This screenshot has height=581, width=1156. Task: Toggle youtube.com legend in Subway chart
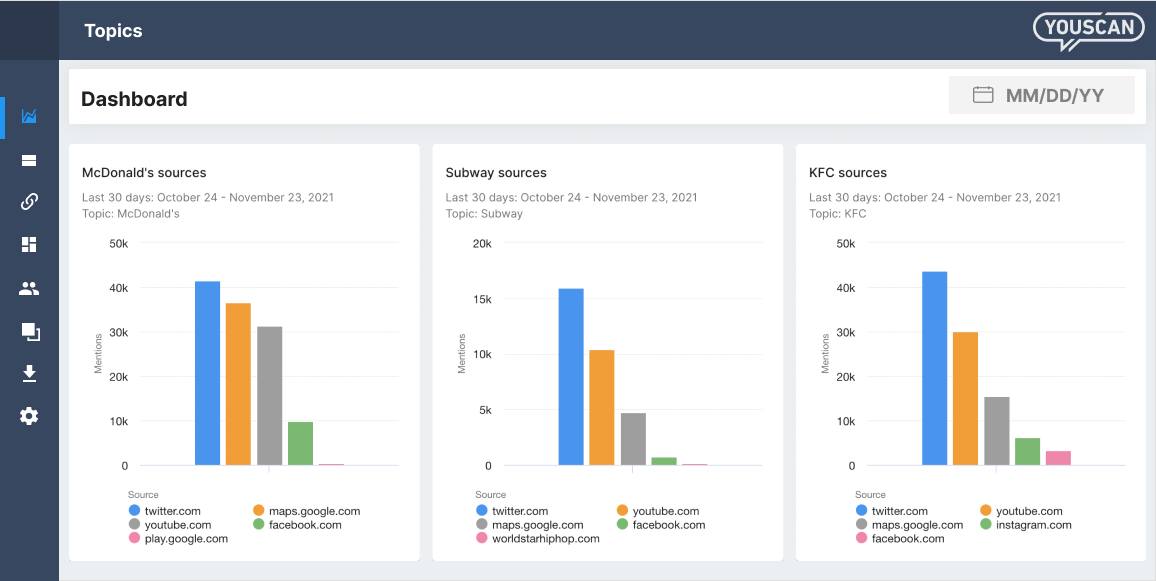pyautogui.click(x=658, y=511)
